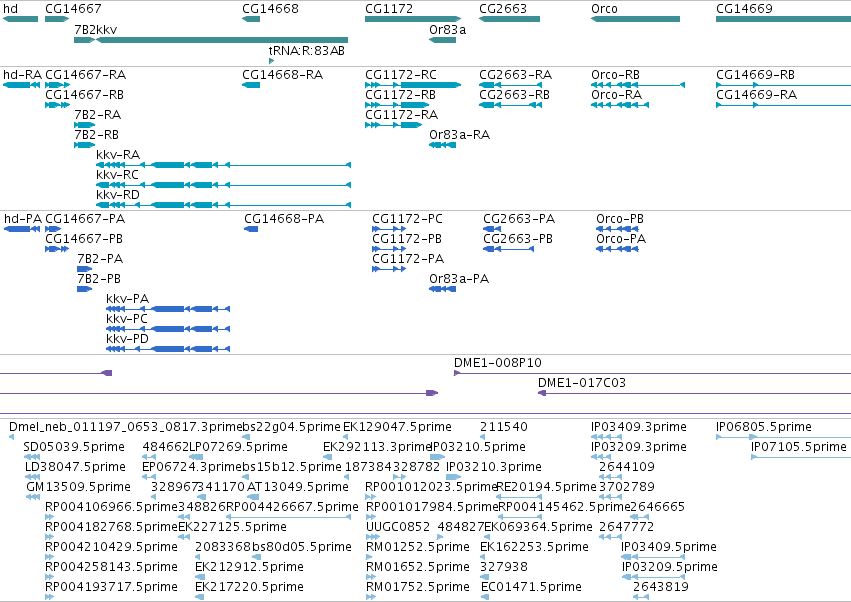Image resolution: width=851 pixels, height=602 pixels.
Task: Click the IP06805.5prime EST label
Action: pyautogui.click(x=764, y=427)
